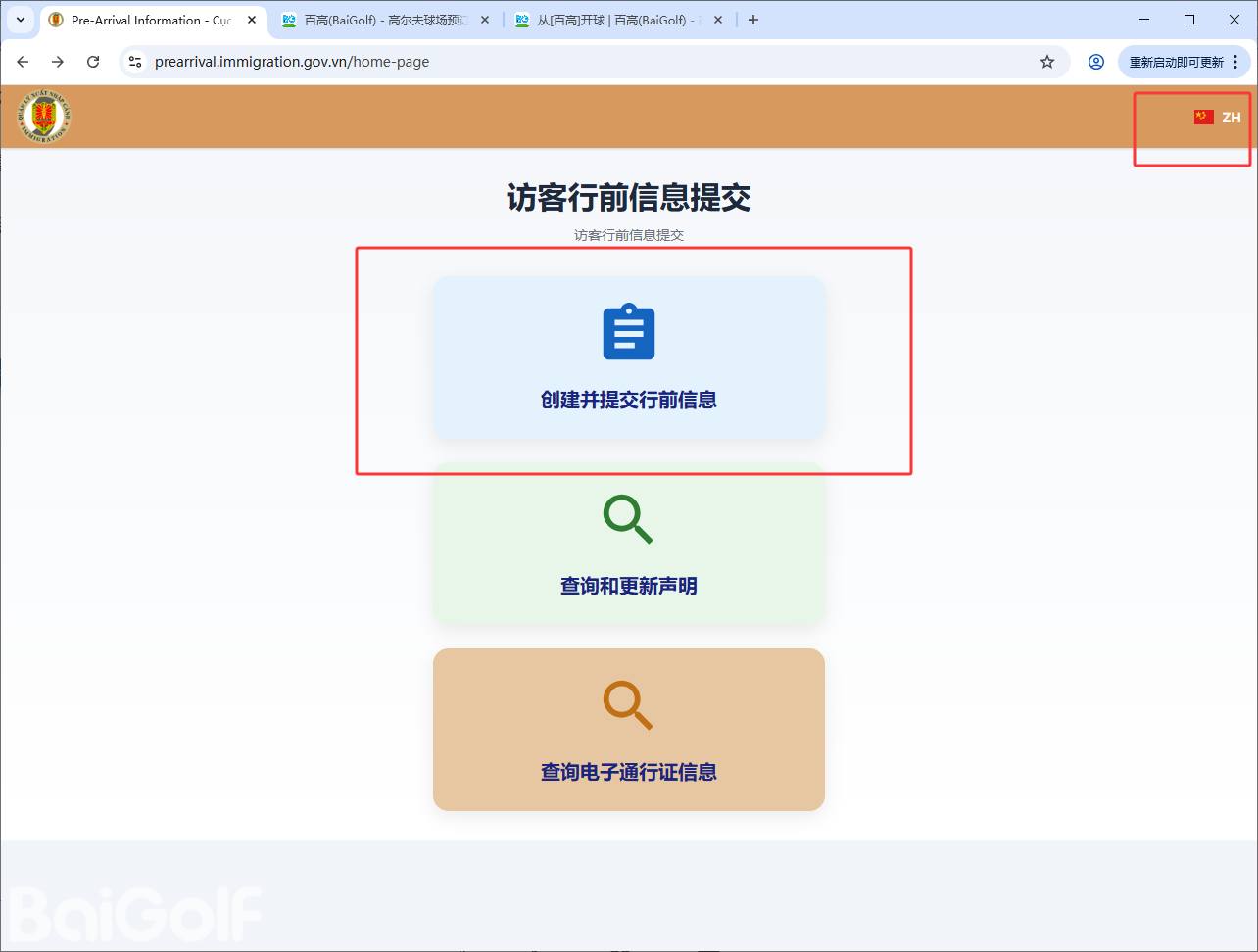Expand the tab search dropdown arrow

[x=20, y=20]
